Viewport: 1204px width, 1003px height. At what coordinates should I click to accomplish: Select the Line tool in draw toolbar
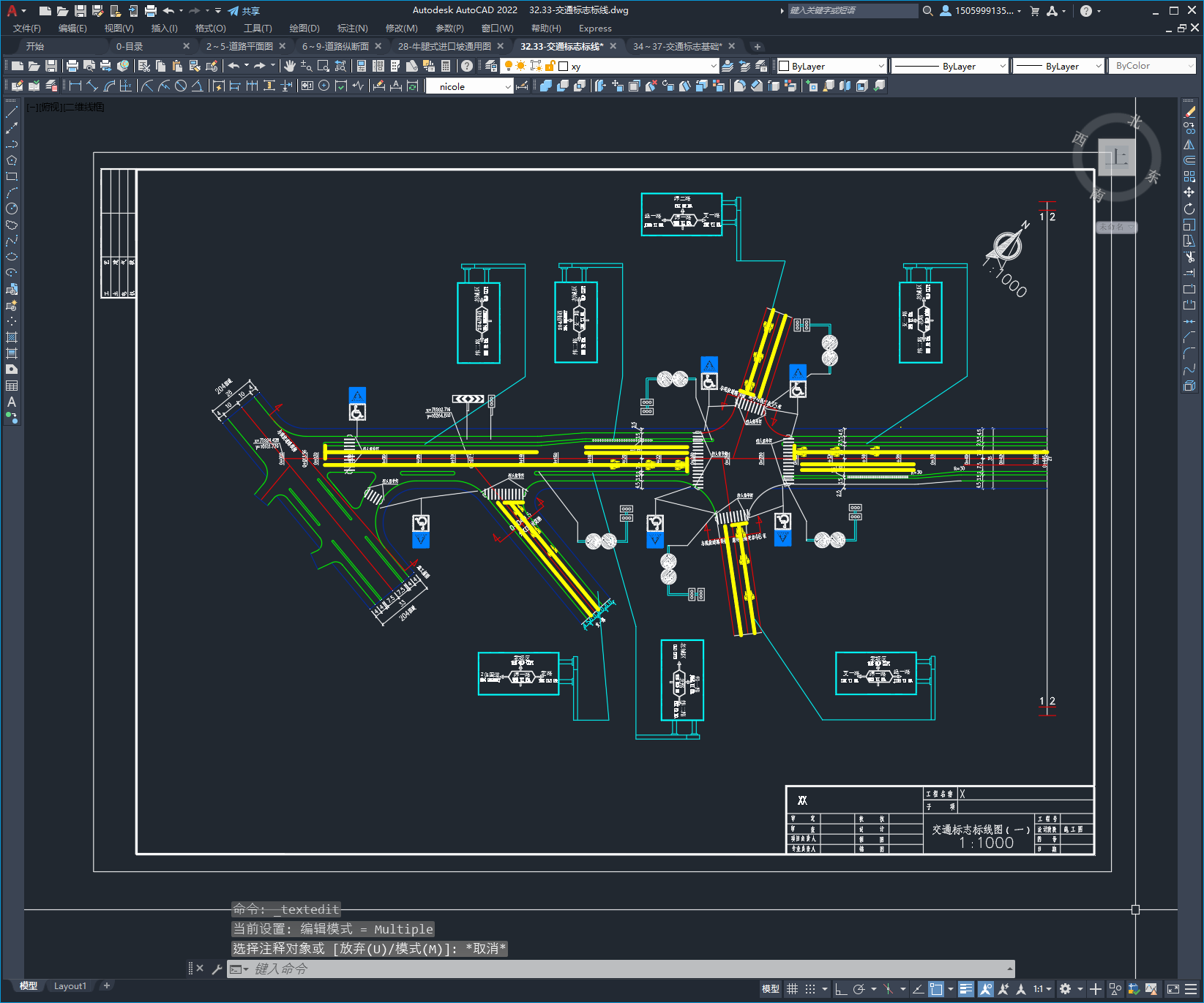12,112
